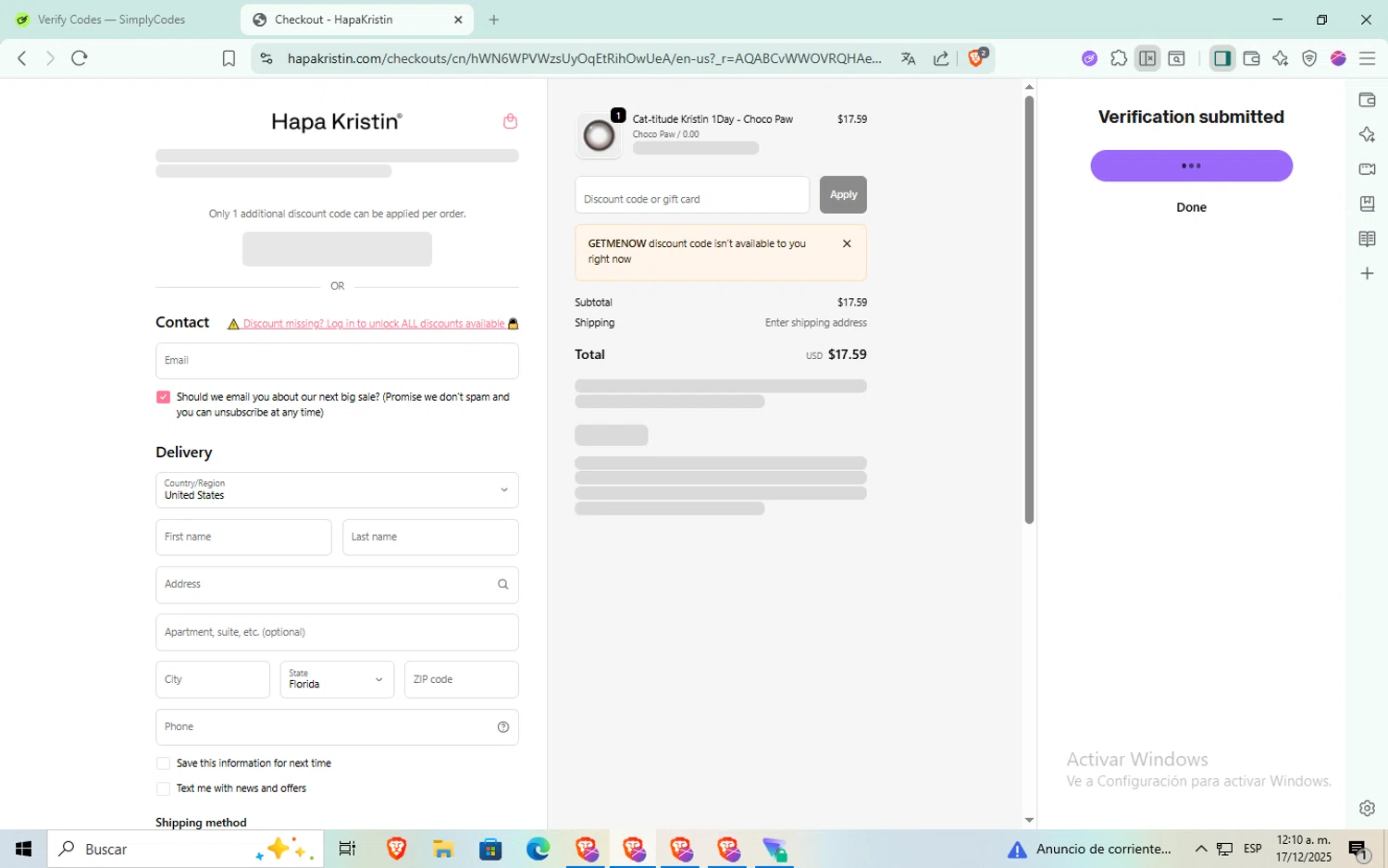Open the Brave hamburger main menu
The image size is (1388, 868).
1367,58
